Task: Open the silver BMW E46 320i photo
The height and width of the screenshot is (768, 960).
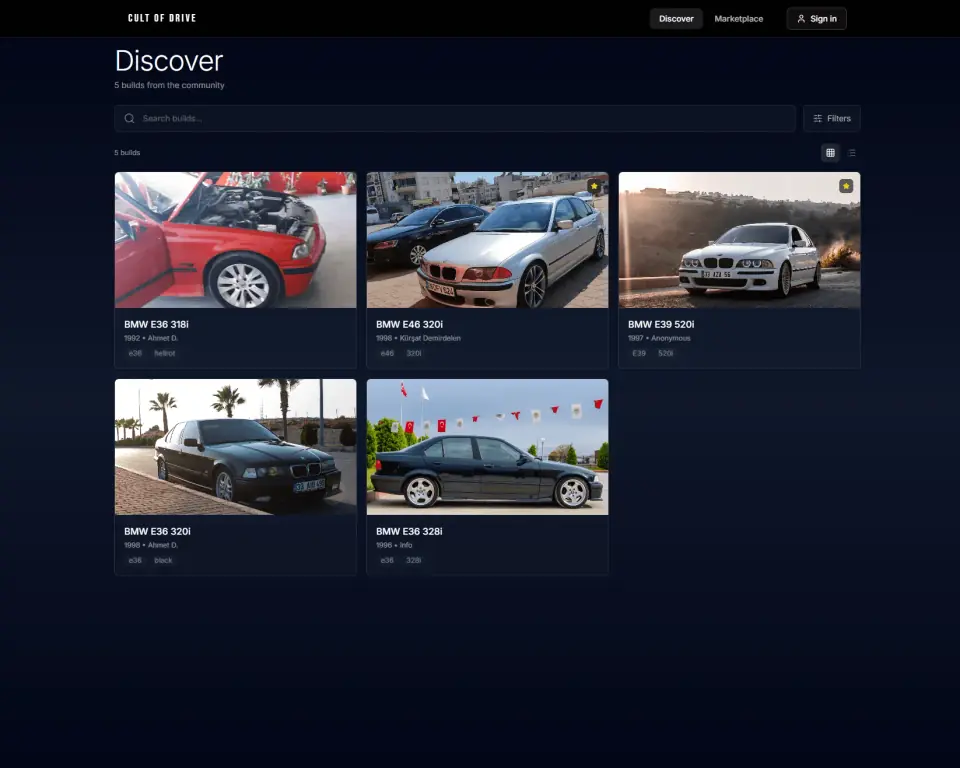Action: point(487,240)
